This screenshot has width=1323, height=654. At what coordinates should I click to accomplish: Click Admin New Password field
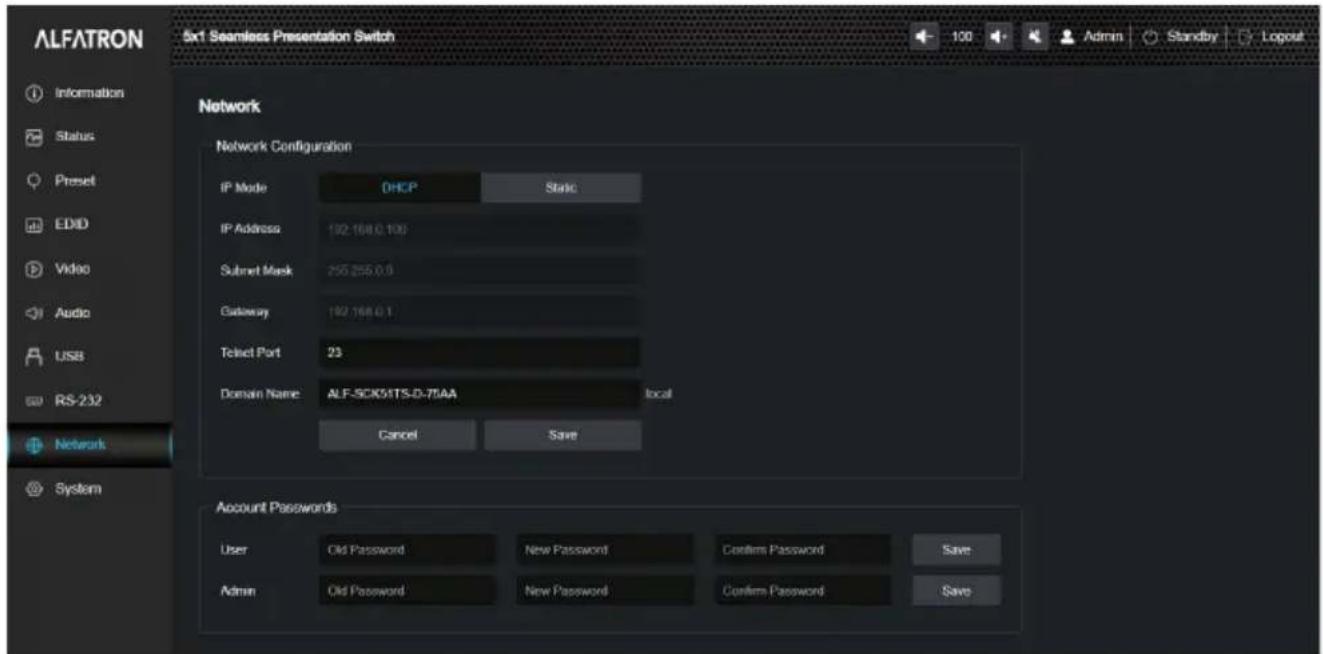tap(604, 590)
